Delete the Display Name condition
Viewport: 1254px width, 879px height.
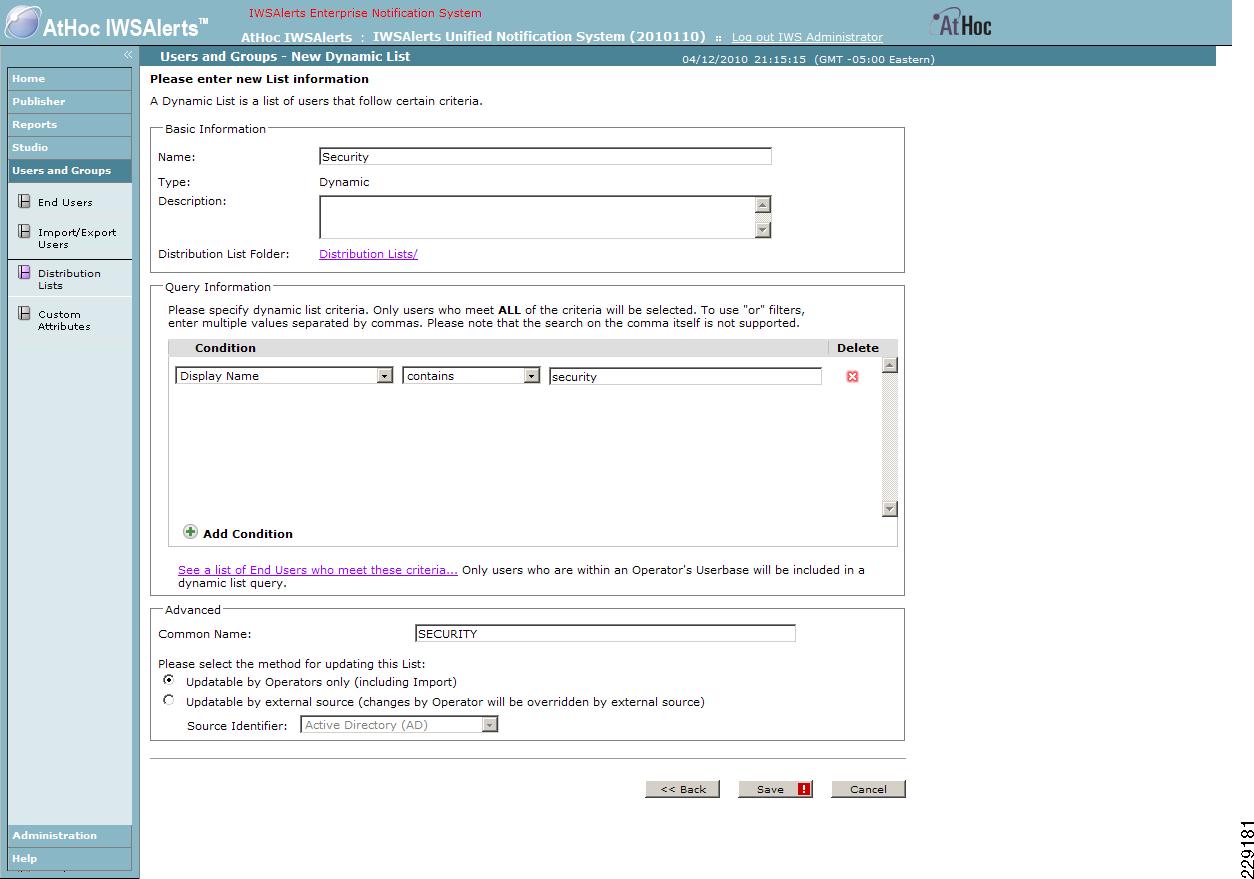852,377
